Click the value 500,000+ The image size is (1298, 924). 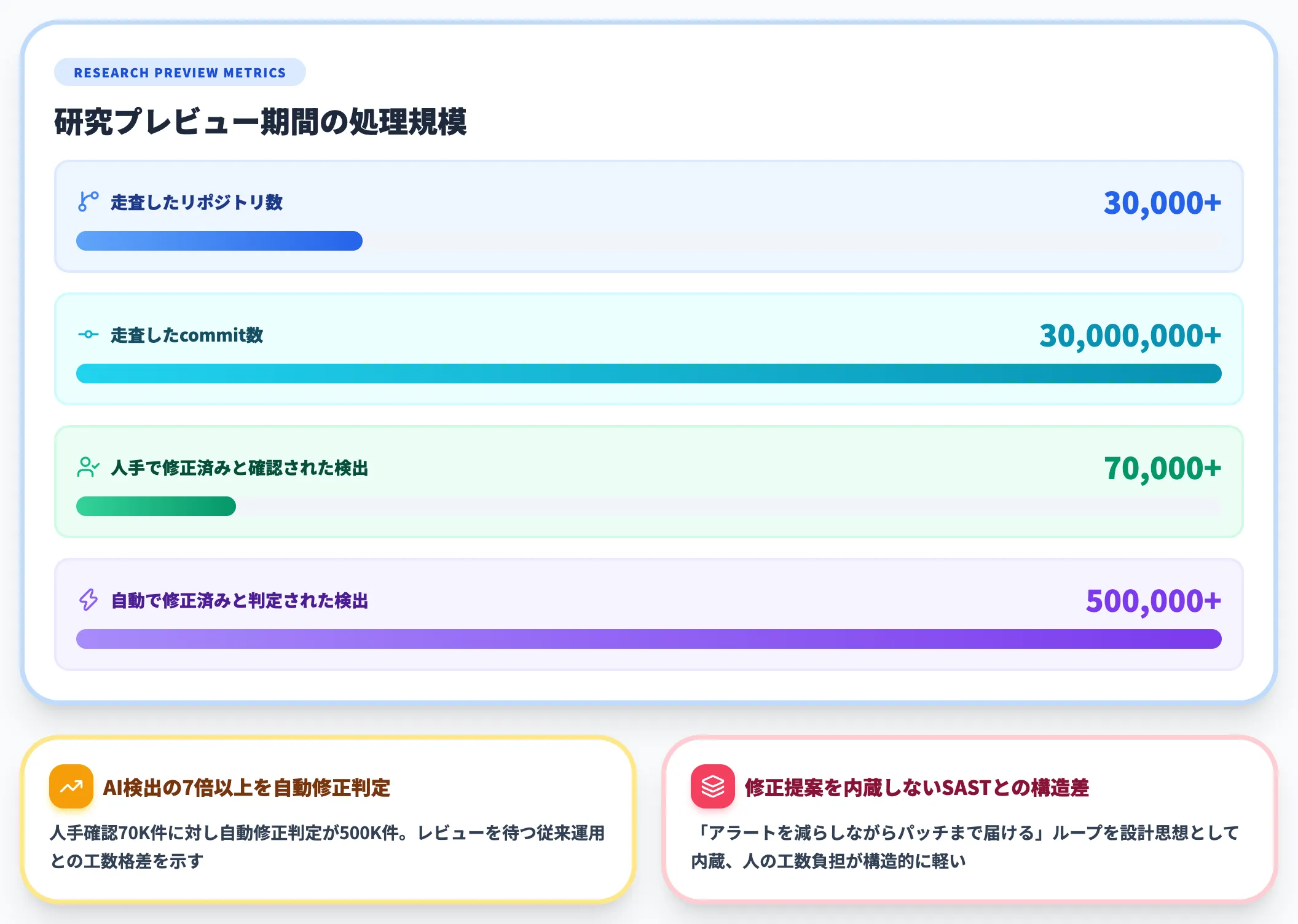1154,601
